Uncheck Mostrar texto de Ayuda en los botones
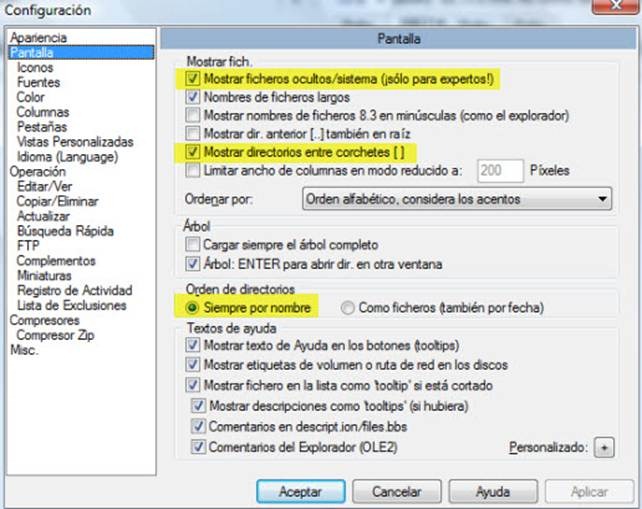642x509 pixels. click(192, 345)
